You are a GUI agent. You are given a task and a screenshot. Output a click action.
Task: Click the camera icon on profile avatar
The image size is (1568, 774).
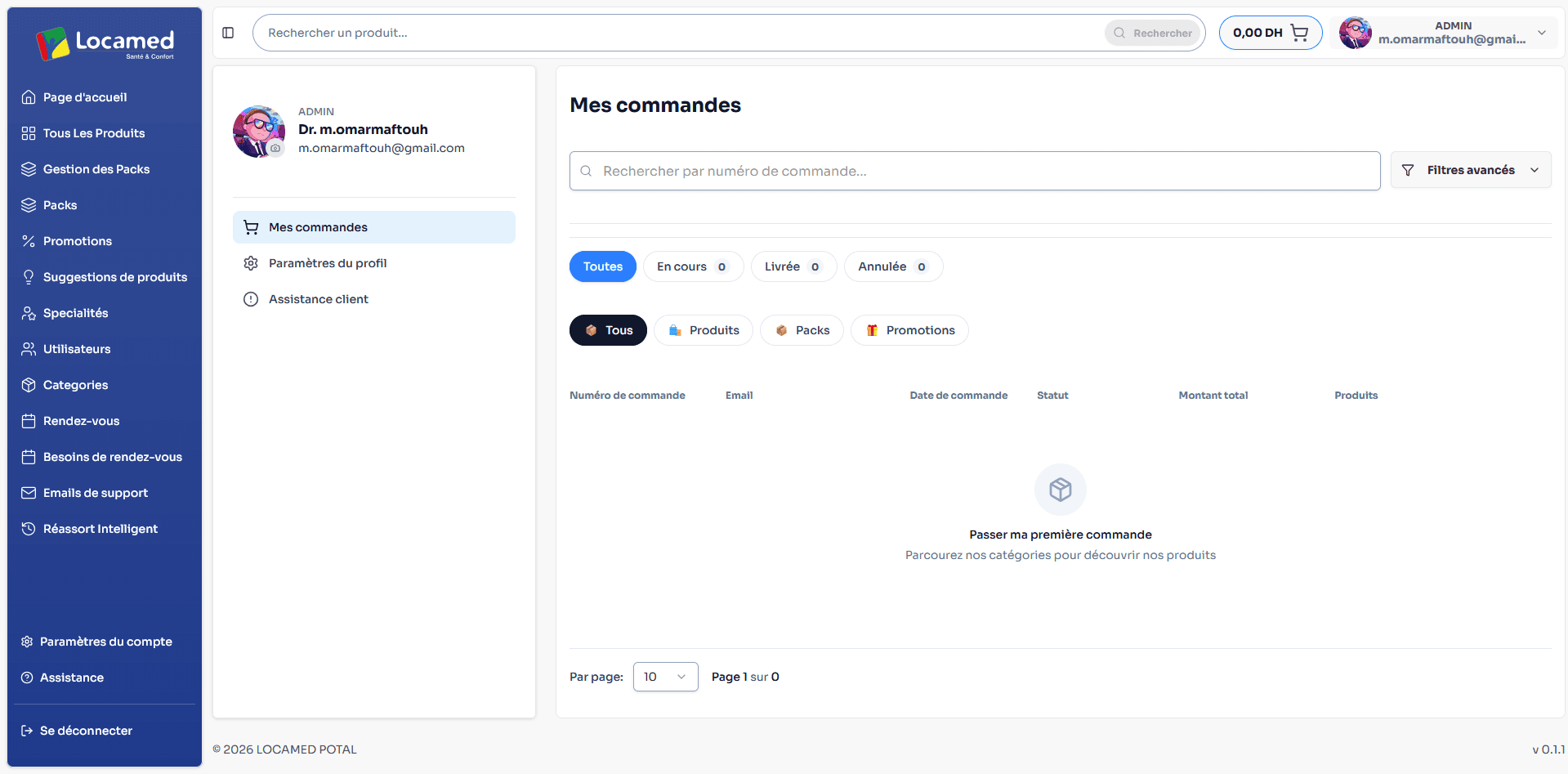coord(276,149)
